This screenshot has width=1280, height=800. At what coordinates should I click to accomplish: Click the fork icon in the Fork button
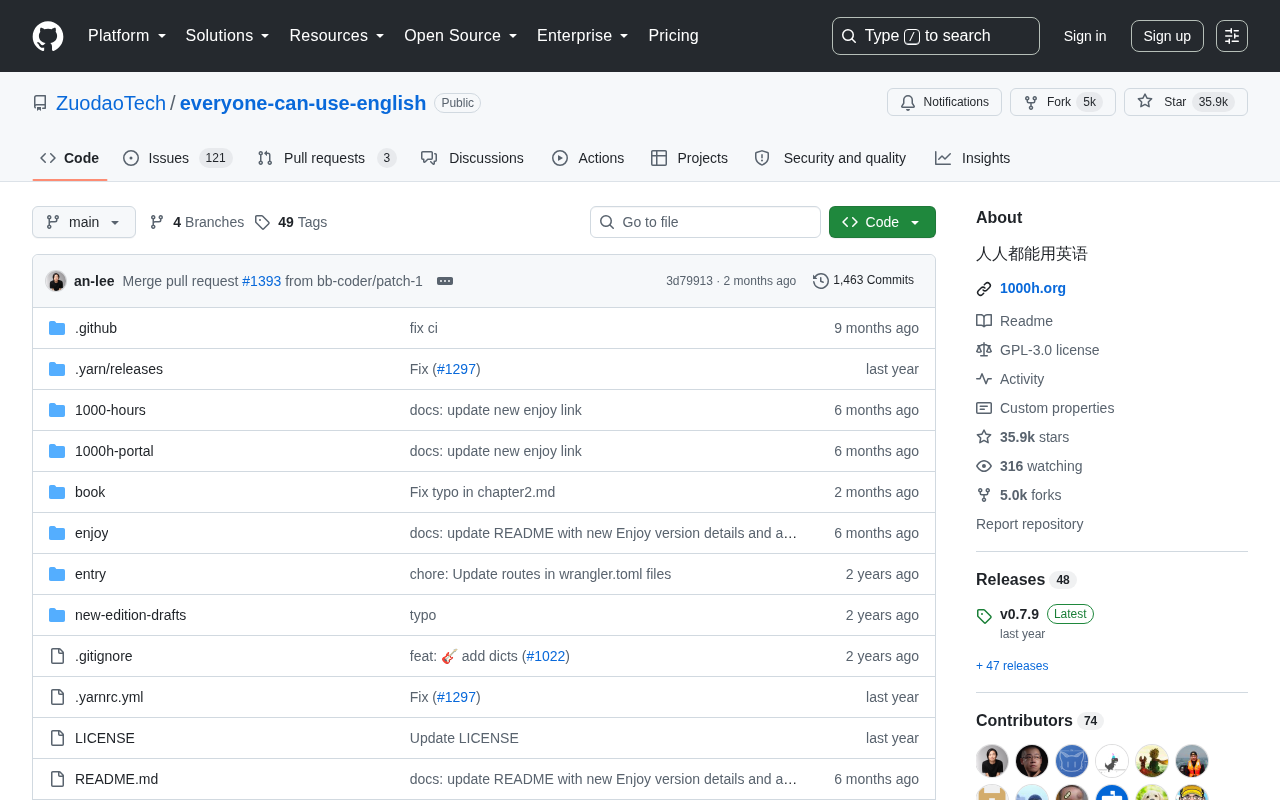pos(1031,102)
